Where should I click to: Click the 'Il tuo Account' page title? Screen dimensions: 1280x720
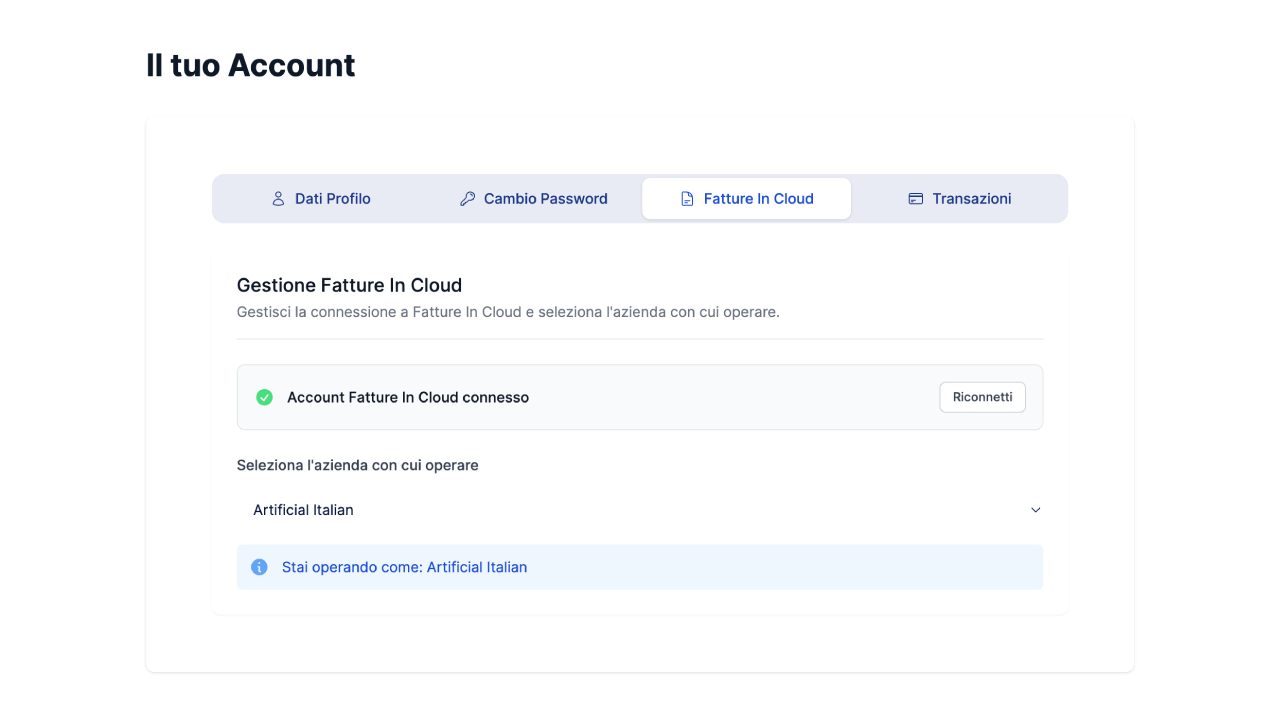250,65
